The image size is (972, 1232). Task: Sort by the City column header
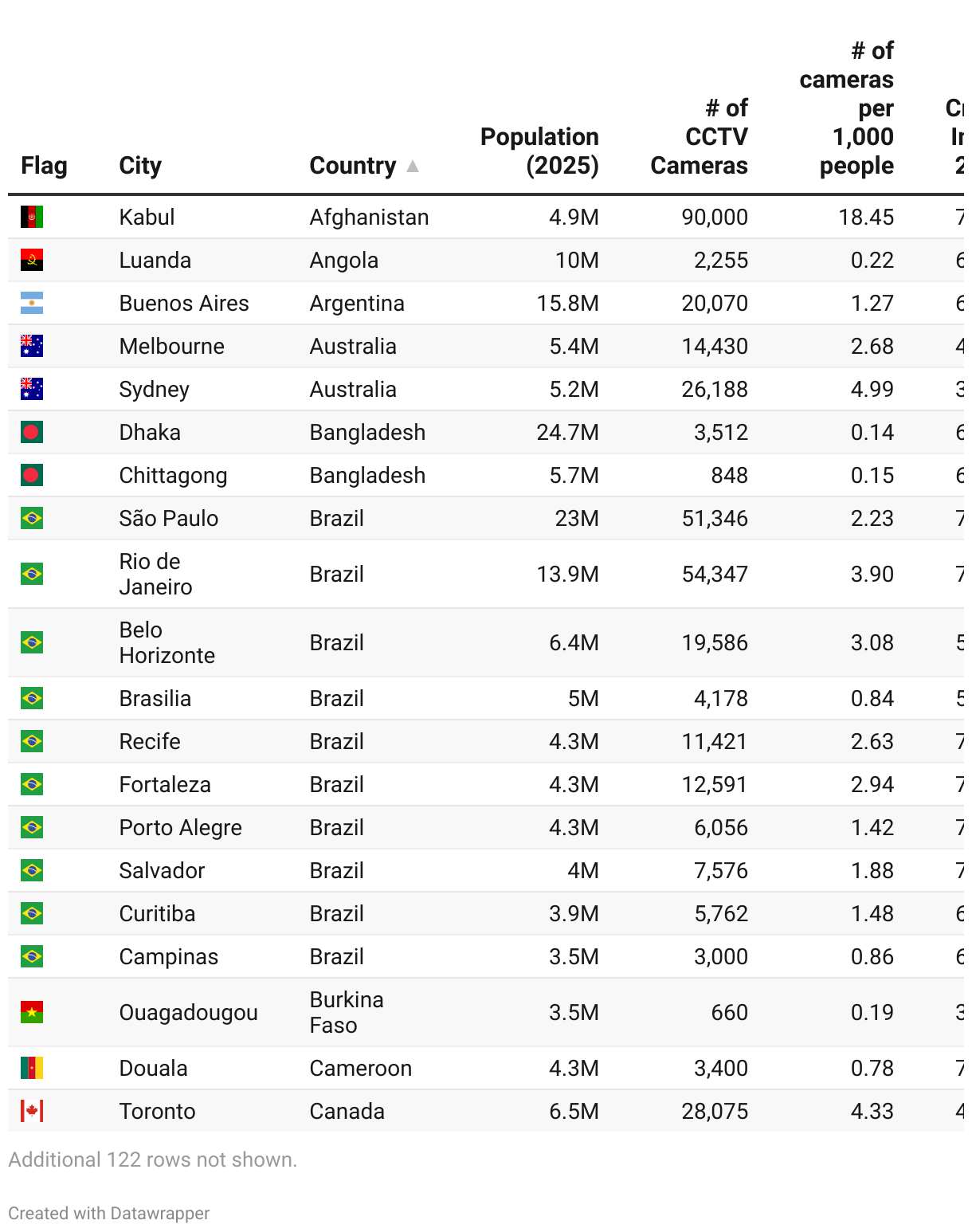point(140,165)
